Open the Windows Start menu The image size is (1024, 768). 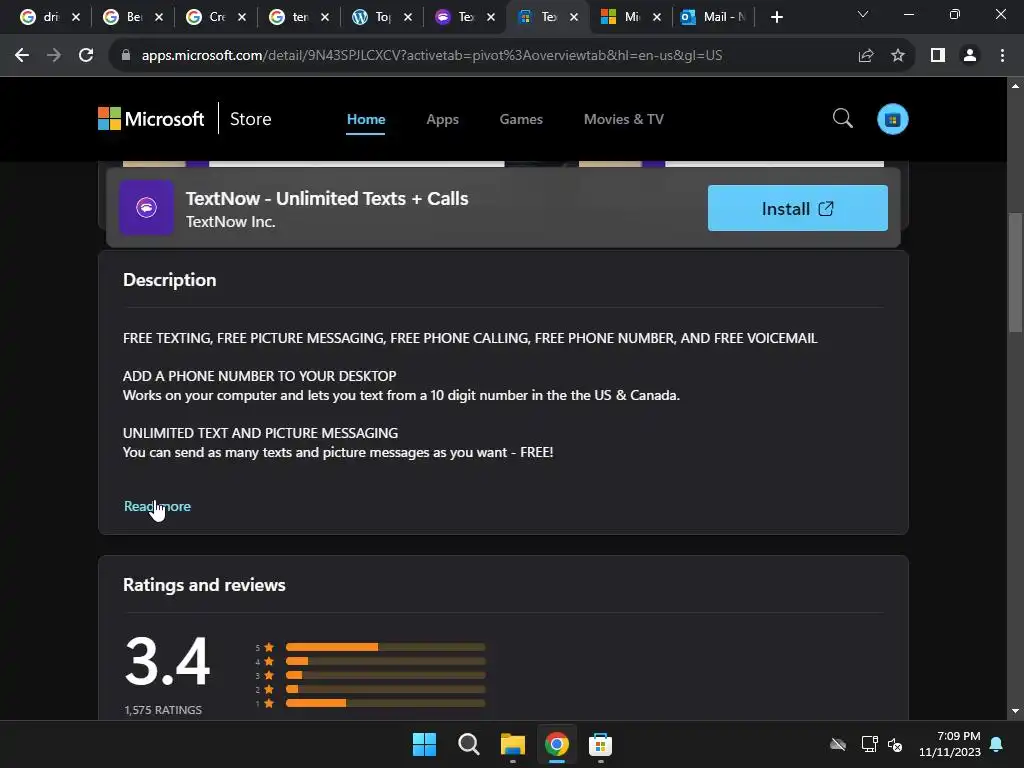(424, 744)
